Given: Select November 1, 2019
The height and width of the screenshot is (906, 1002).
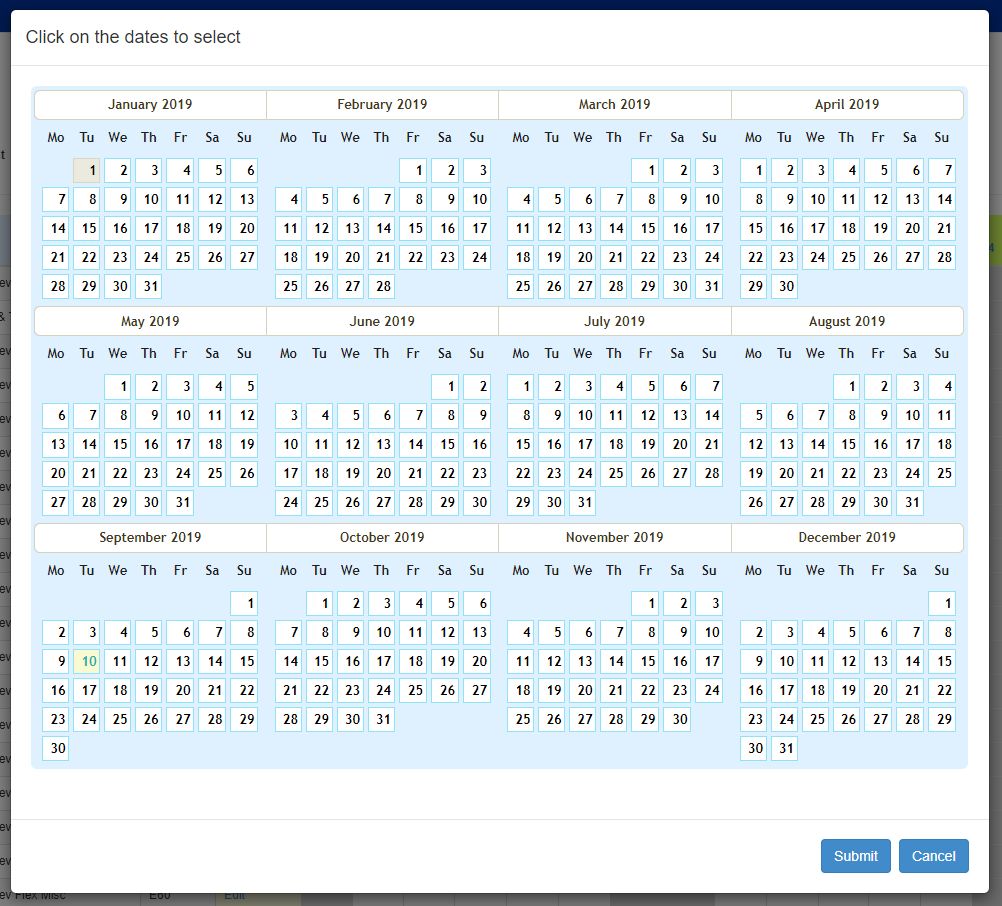Looking at the screenshot, I should [645, 603].
